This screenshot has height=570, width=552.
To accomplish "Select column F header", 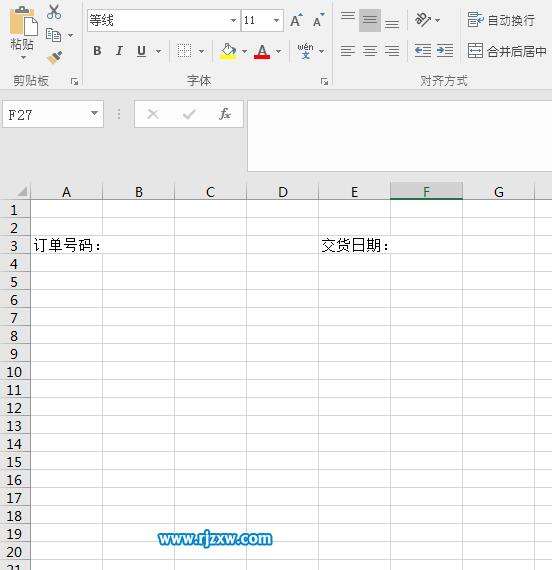I will click(x=426, y=192).
